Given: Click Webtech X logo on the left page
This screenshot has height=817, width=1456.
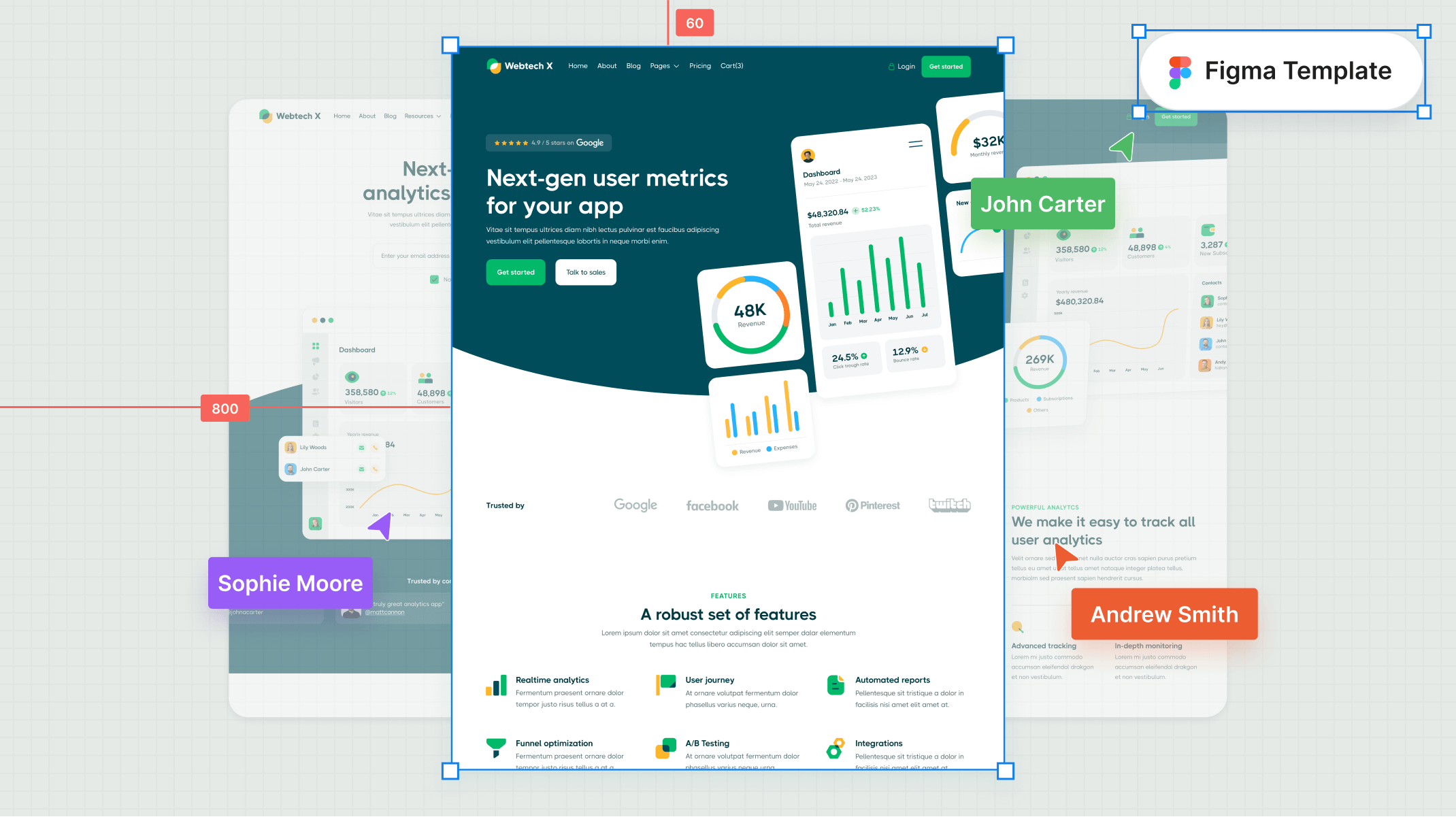Looking at the screenshot, I should coord(290,116).
